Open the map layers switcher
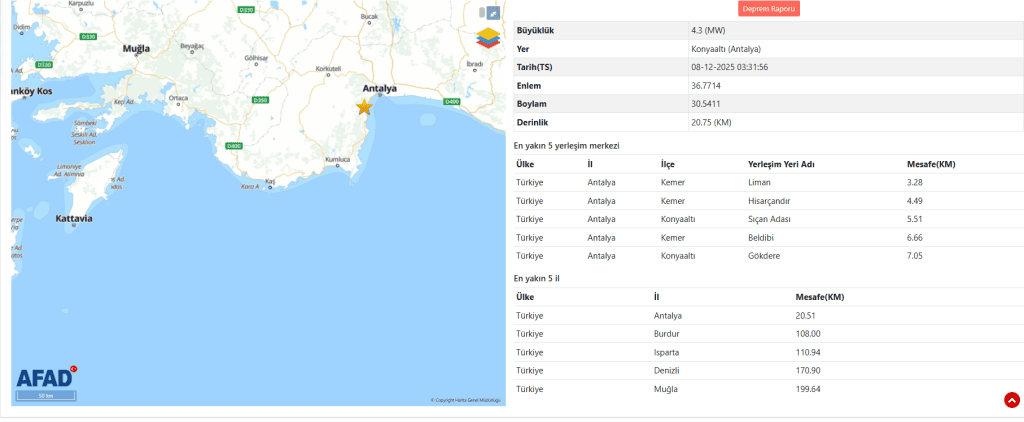 pos(488,38)
